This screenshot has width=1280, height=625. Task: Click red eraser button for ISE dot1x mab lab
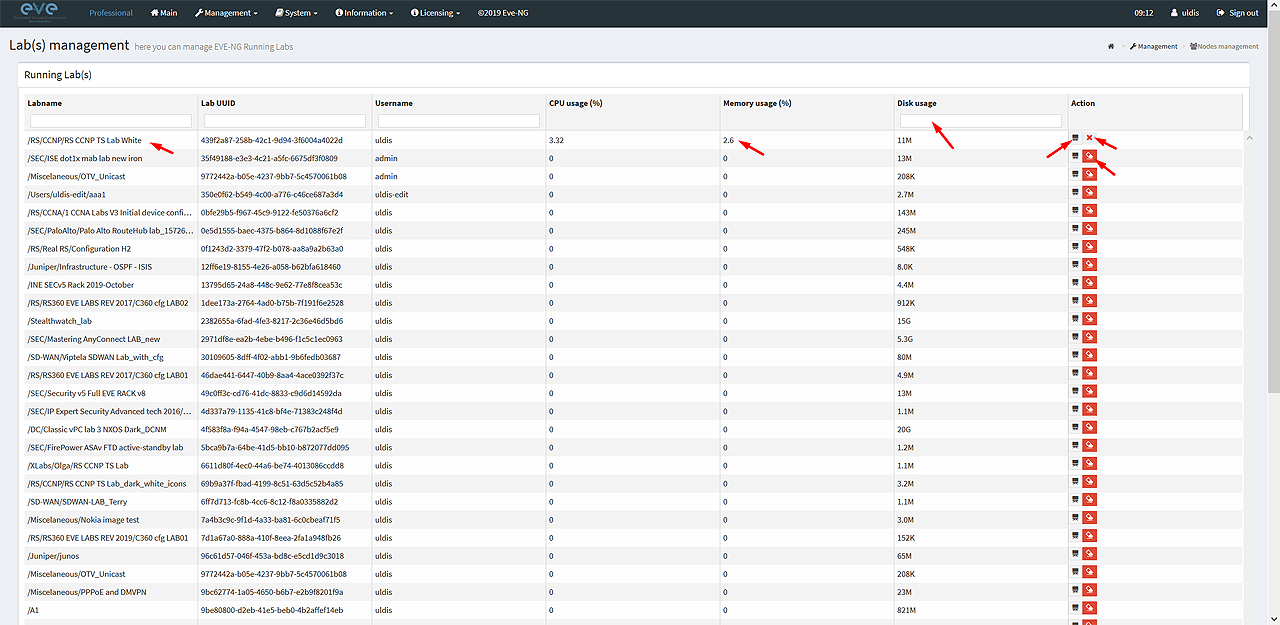pyautogui.click(x=1090, y=156)
